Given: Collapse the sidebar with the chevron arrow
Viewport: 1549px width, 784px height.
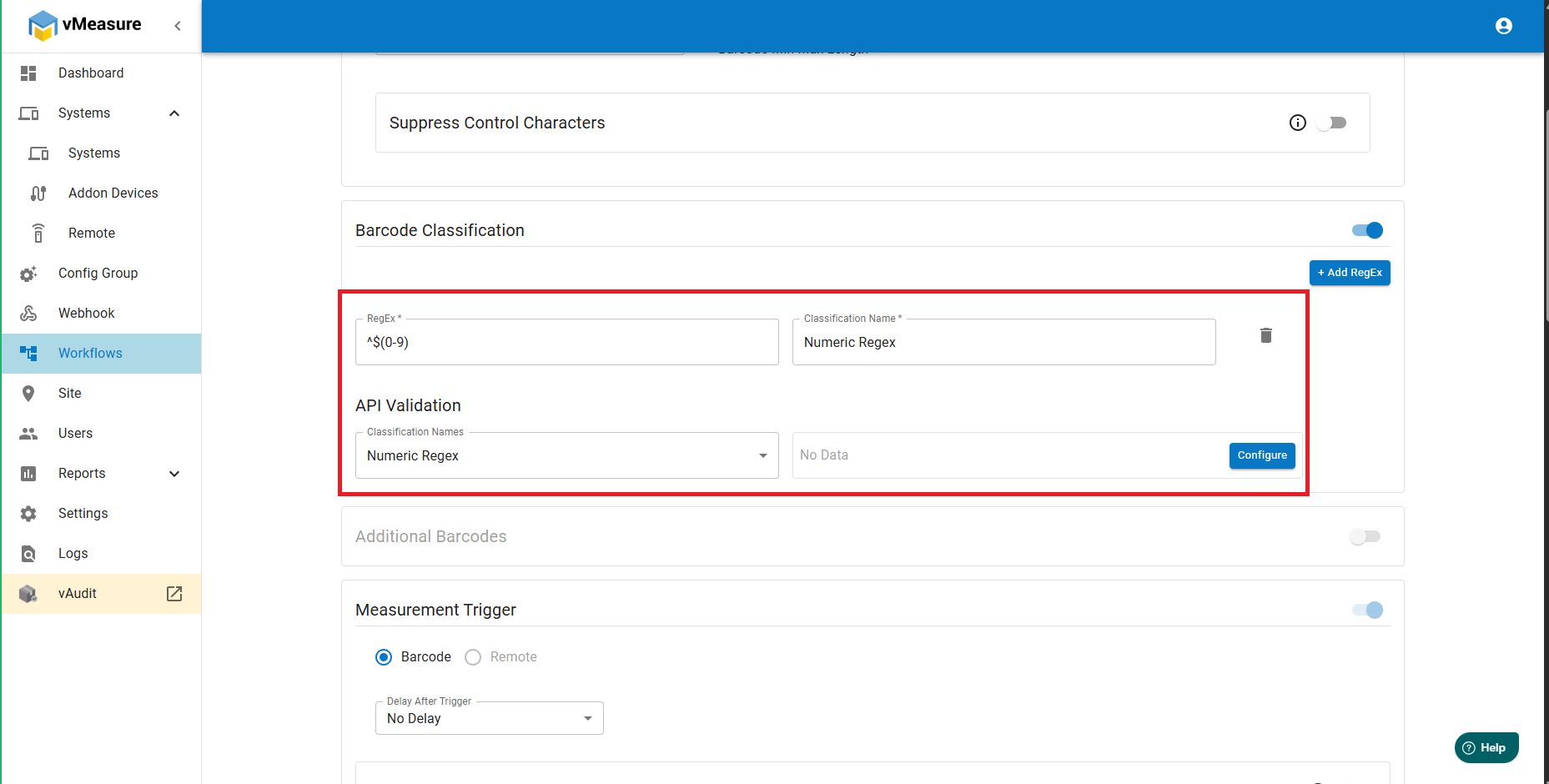Looking at the screenshot, I should point(178,26).
